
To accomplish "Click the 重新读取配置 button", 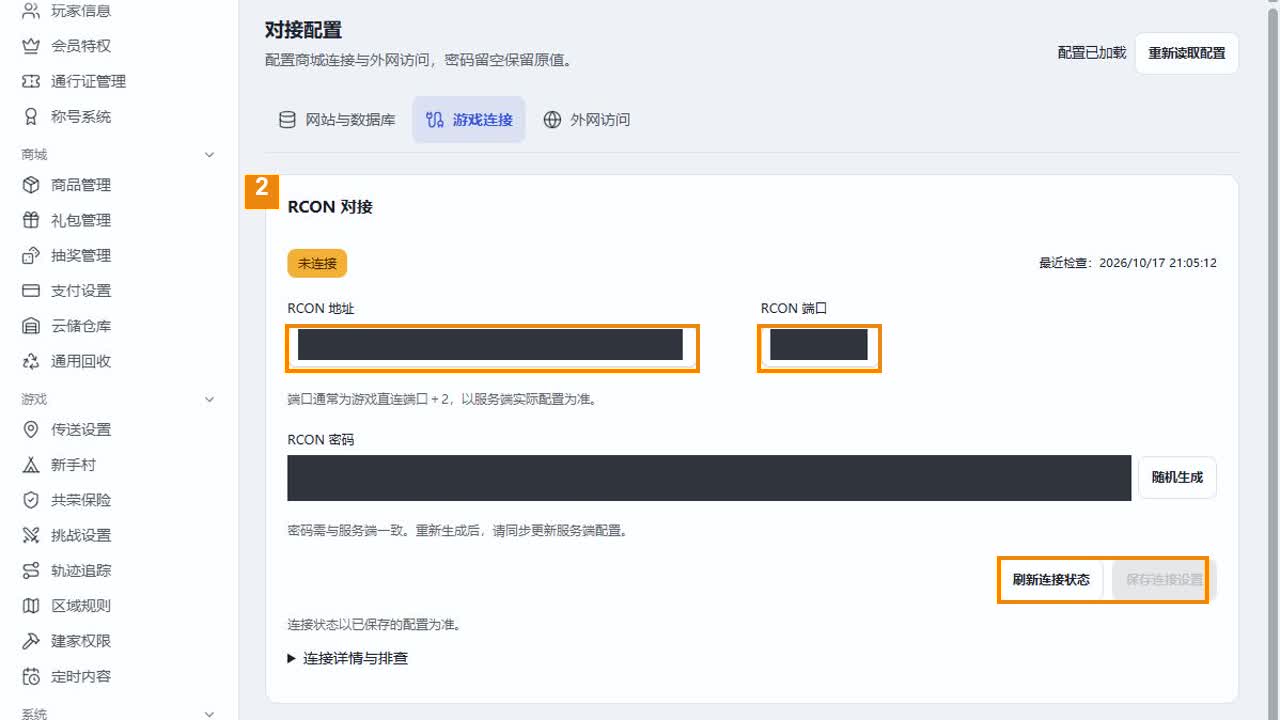I will click(x=1187, y=53).
